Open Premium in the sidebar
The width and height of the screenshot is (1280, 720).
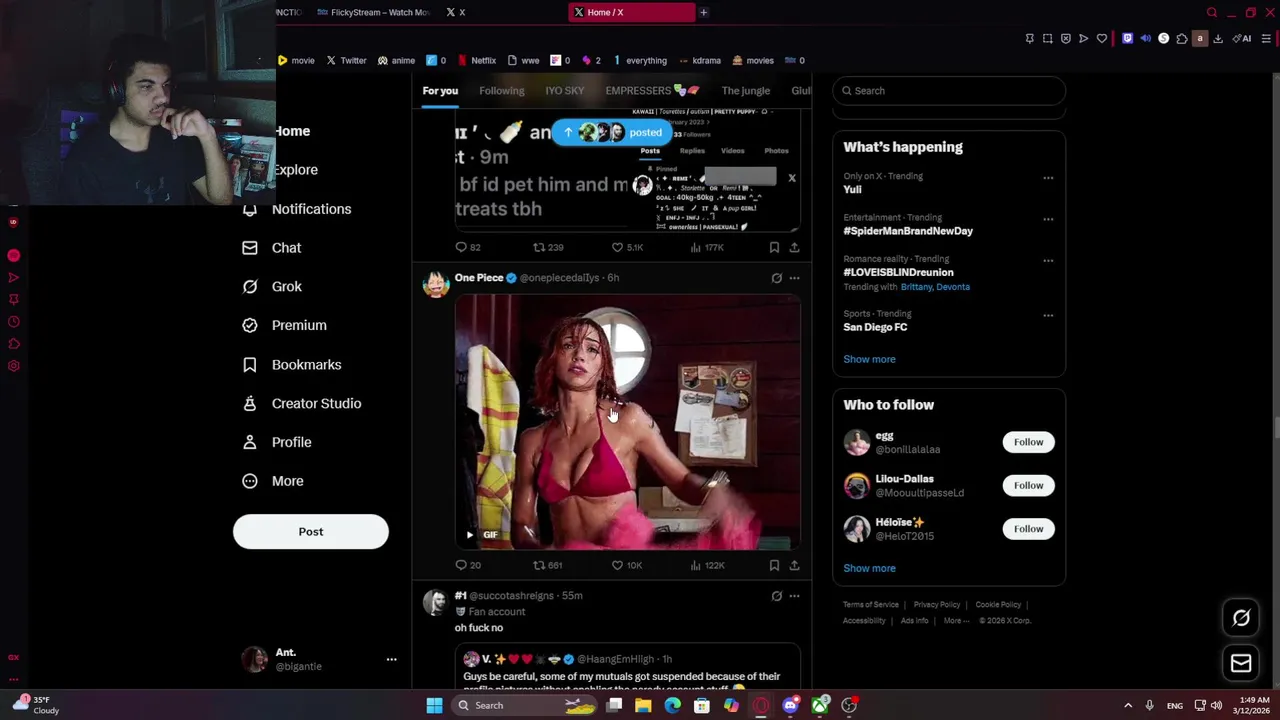[285, 325]
